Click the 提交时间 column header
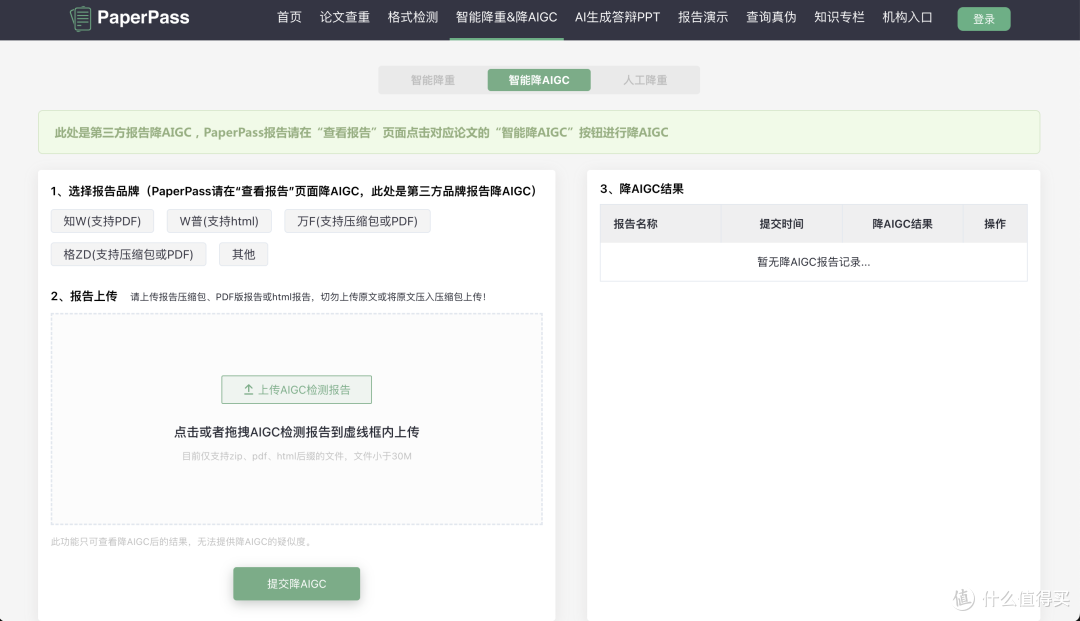 [781, 224]
